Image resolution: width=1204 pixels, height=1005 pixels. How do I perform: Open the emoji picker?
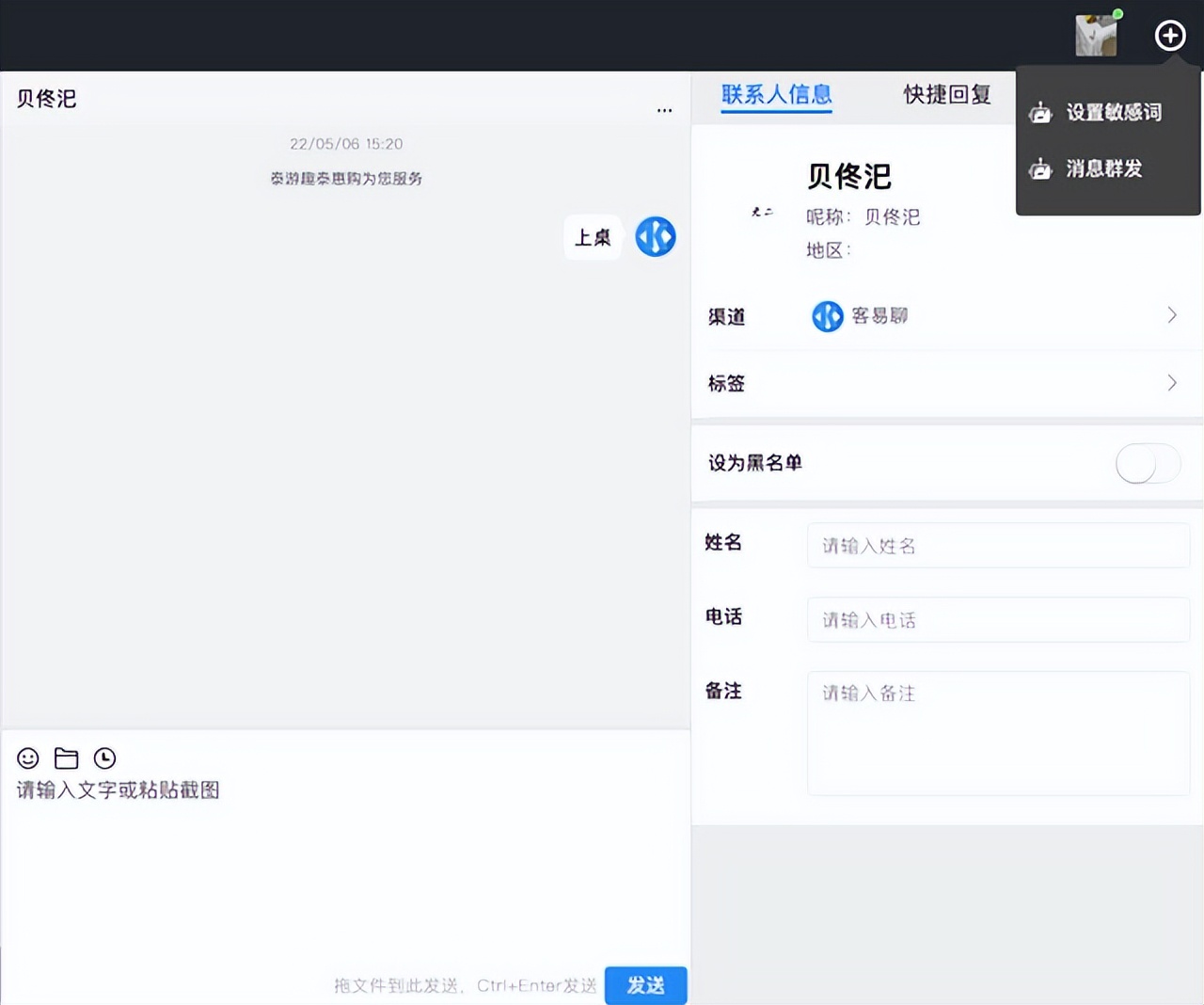27,758
